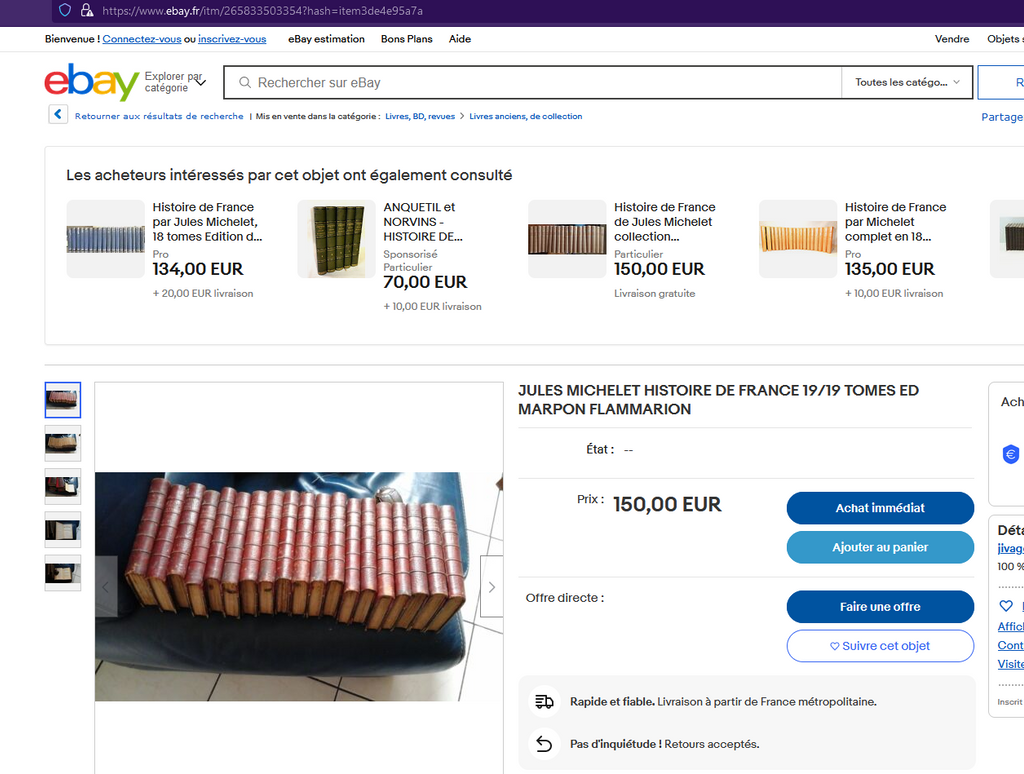Click the 150,00 EUR item price text
The image size is (1024, 774).
coord(667,504)
